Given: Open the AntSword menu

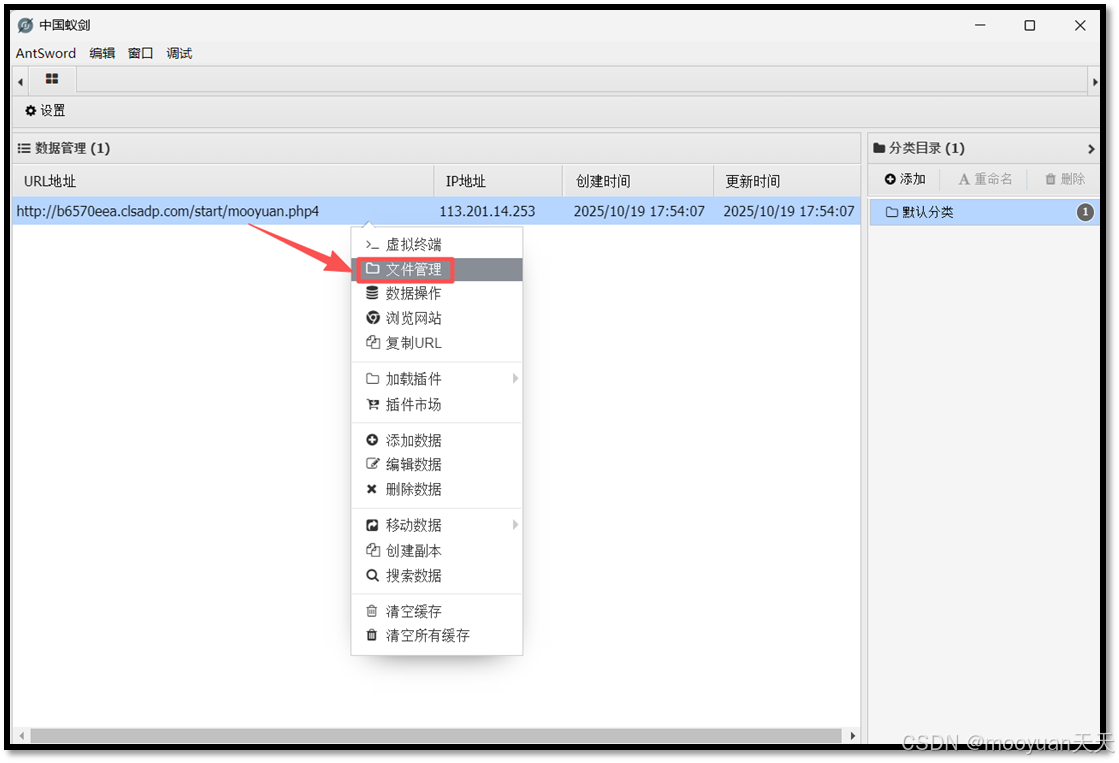Looking at the screenshot, I should (x=46, y=53).
